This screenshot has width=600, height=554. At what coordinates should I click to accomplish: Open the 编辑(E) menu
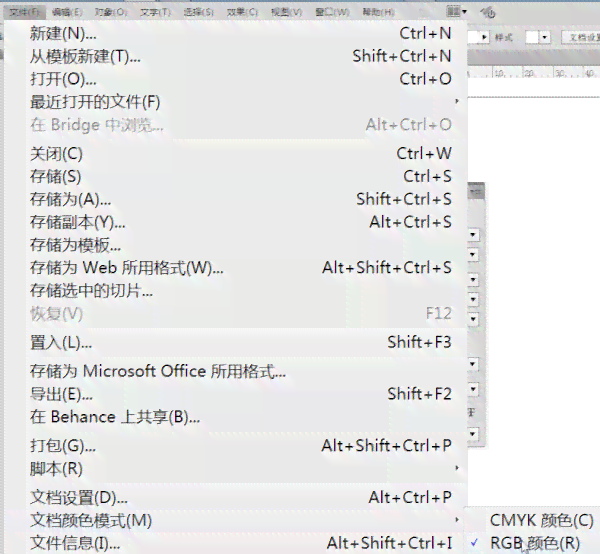click(x=67, y=12)
